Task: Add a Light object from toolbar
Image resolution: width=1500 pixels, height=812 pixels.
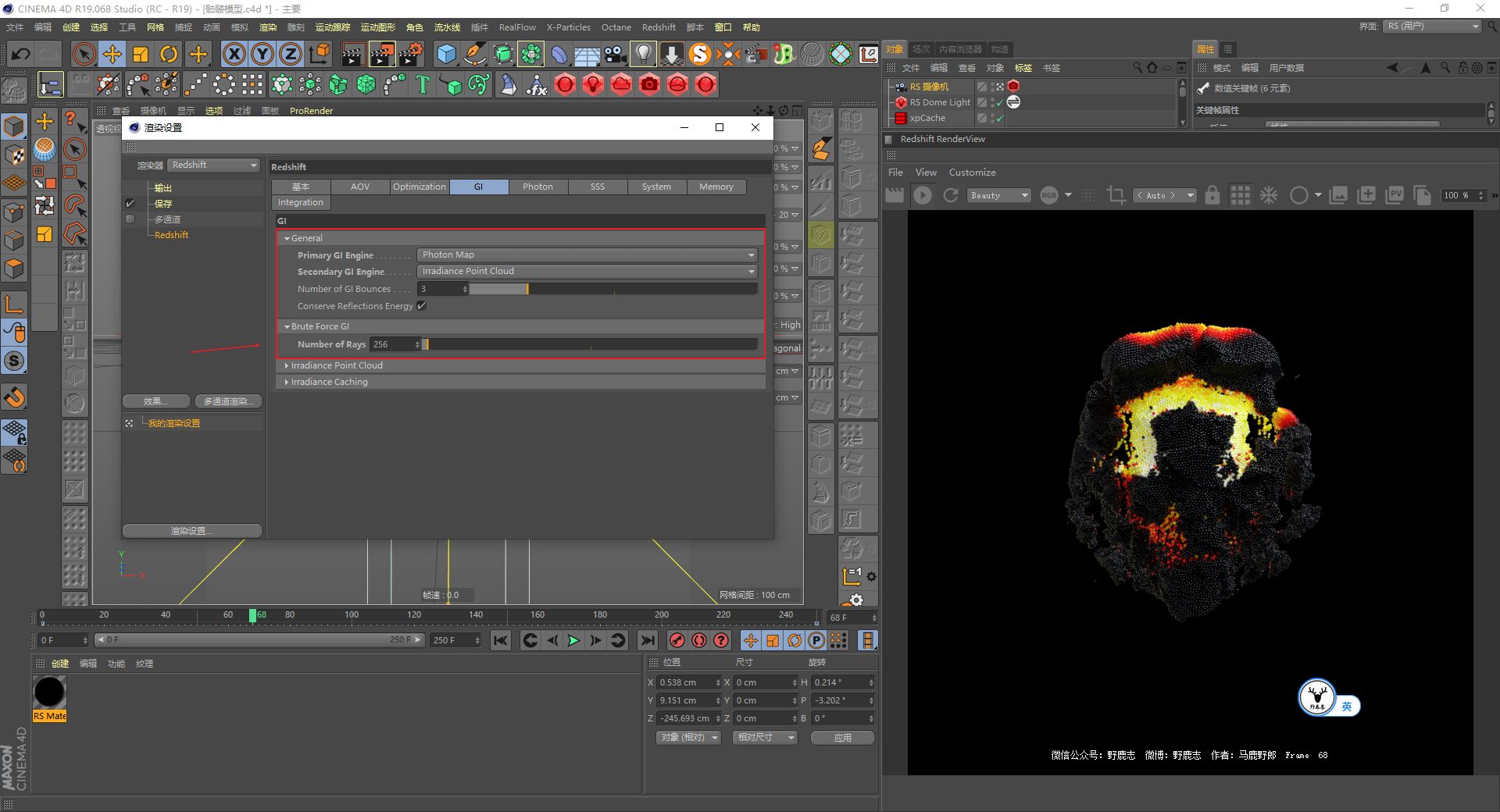Action: 643,54
